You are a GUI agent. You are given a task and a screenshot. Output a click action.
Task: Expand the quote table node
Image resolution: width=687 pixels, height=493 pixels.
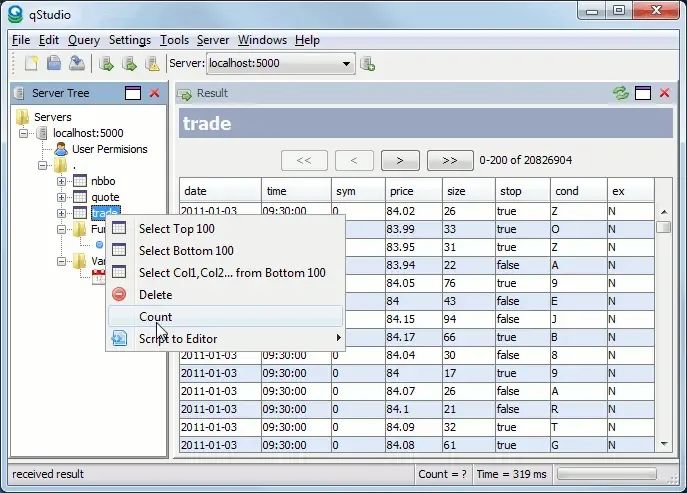click(x=61, y=197)
